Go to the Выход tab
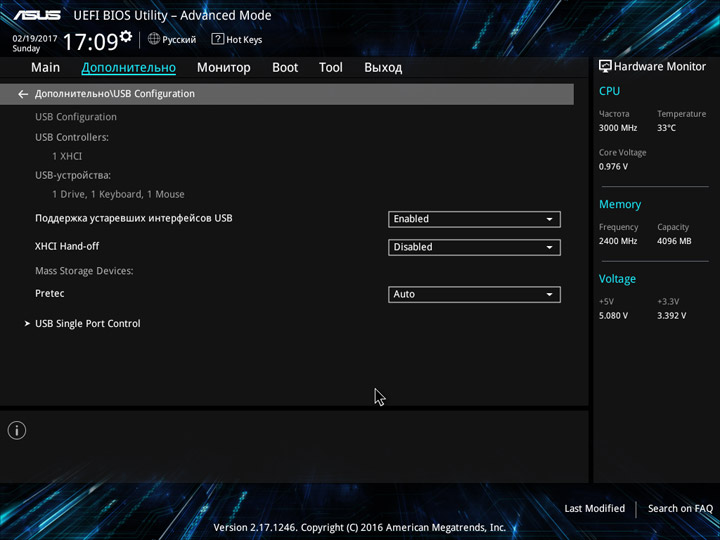The image size is (720, 540). point(383,68)
